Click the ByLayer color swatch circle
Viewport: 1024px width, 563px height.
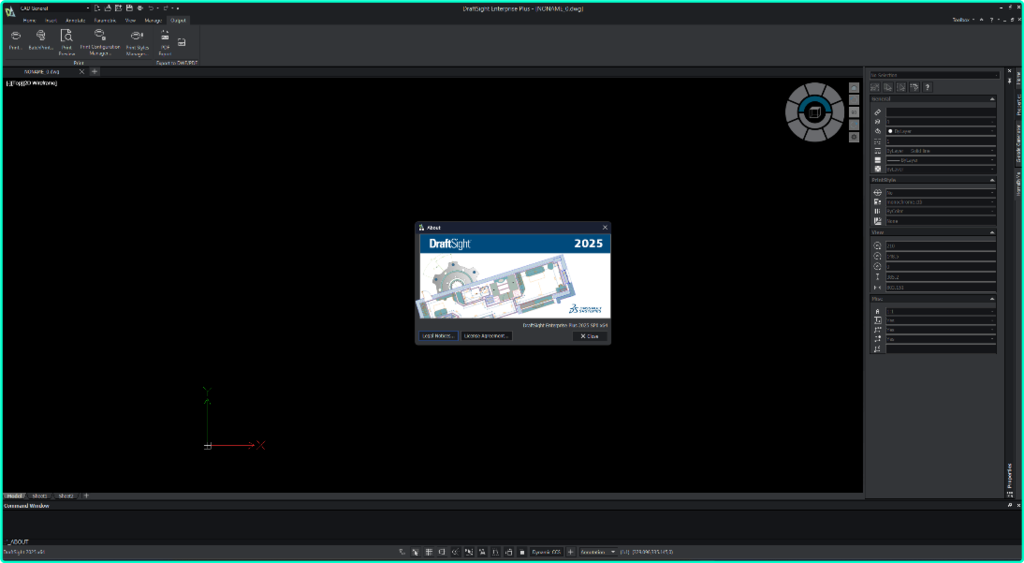click(890, 131)
